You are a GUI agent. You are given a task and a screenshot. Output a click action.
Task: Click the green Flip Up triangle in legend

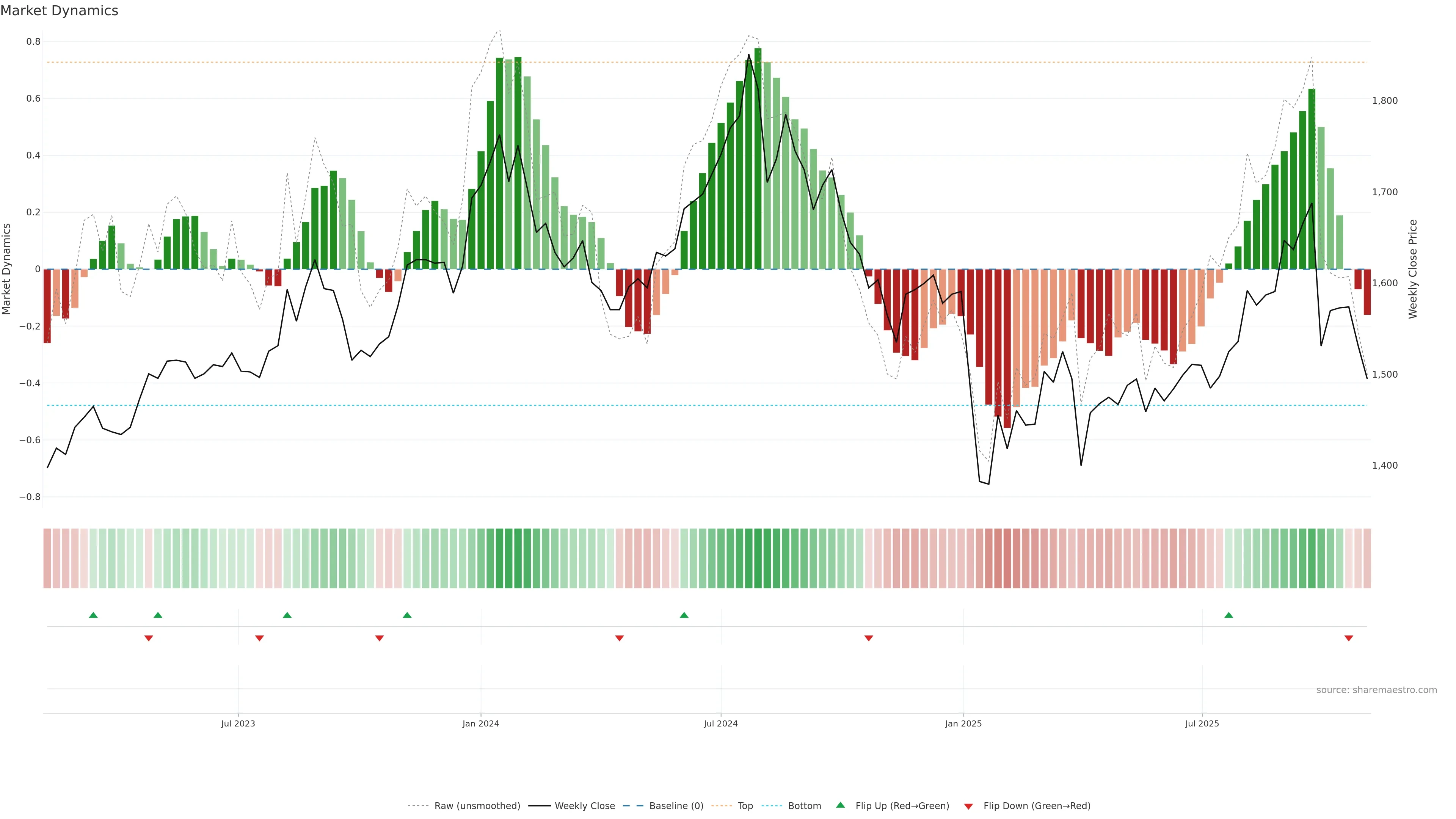840,805
